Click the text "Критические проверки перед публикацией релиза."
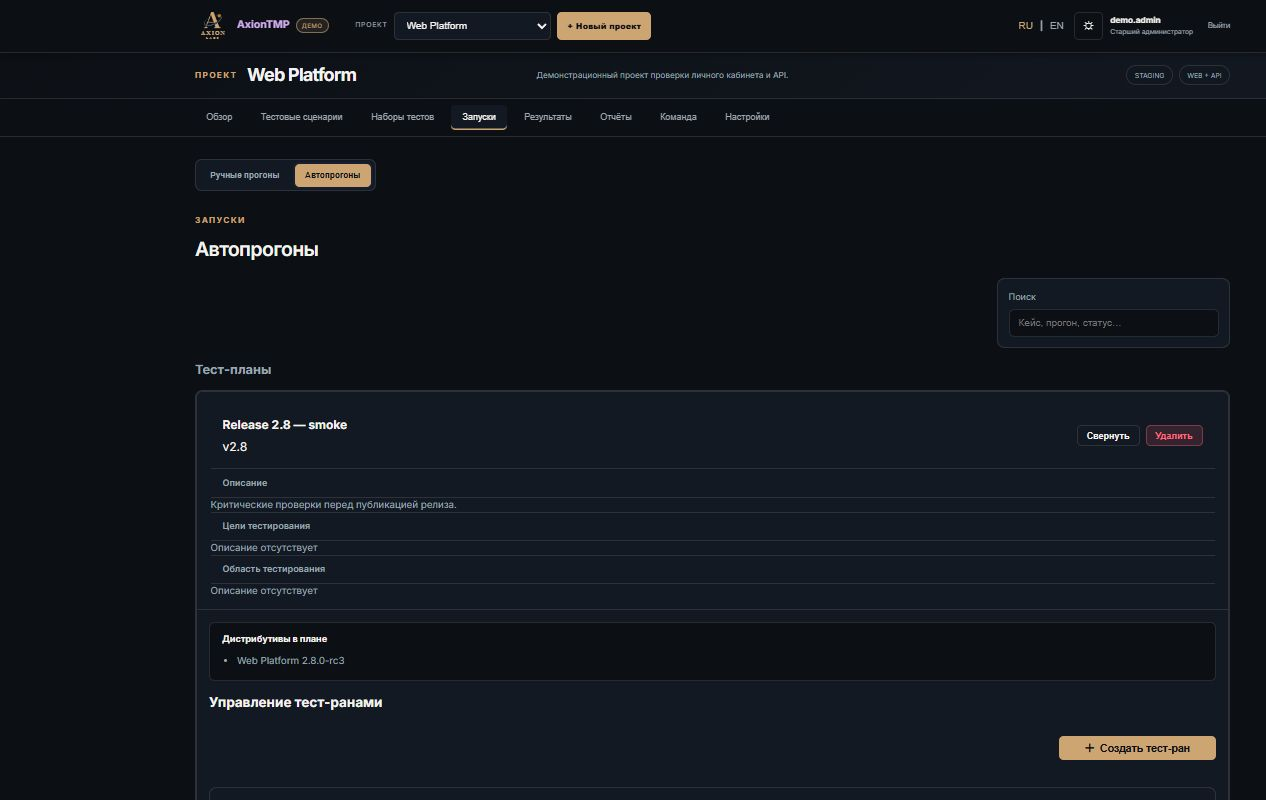 333,505
